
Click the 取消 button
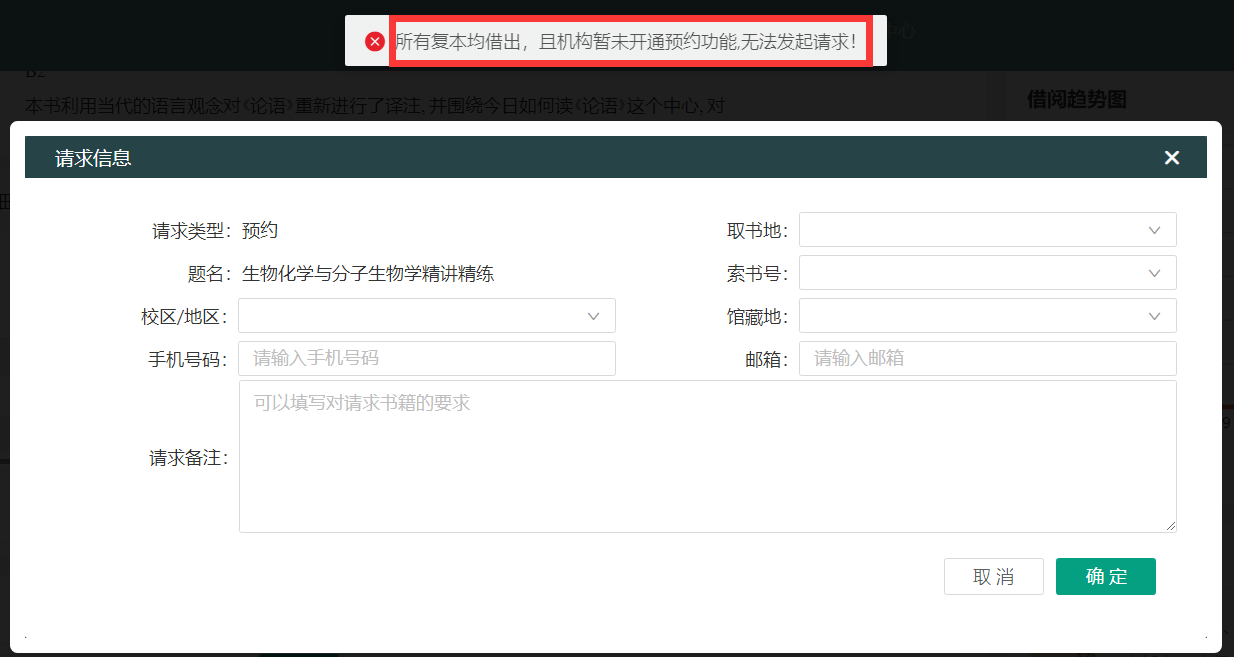coord(994,576)
